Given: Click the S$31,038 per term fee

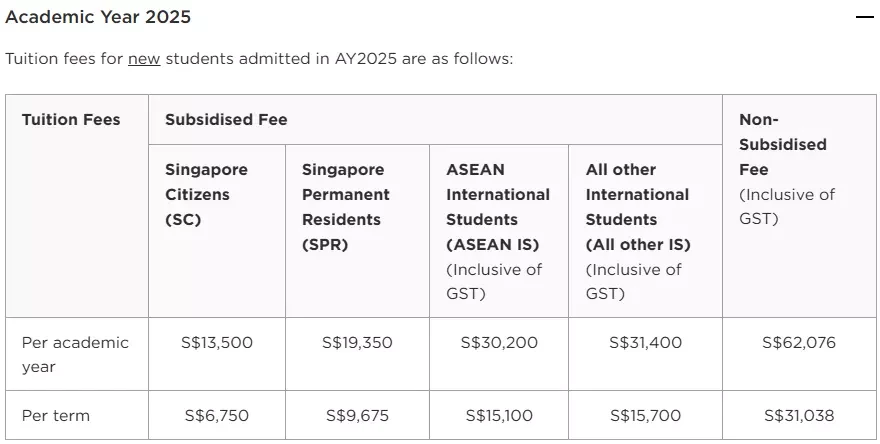Looking at the screenshot, I should [x=799, y=416].
